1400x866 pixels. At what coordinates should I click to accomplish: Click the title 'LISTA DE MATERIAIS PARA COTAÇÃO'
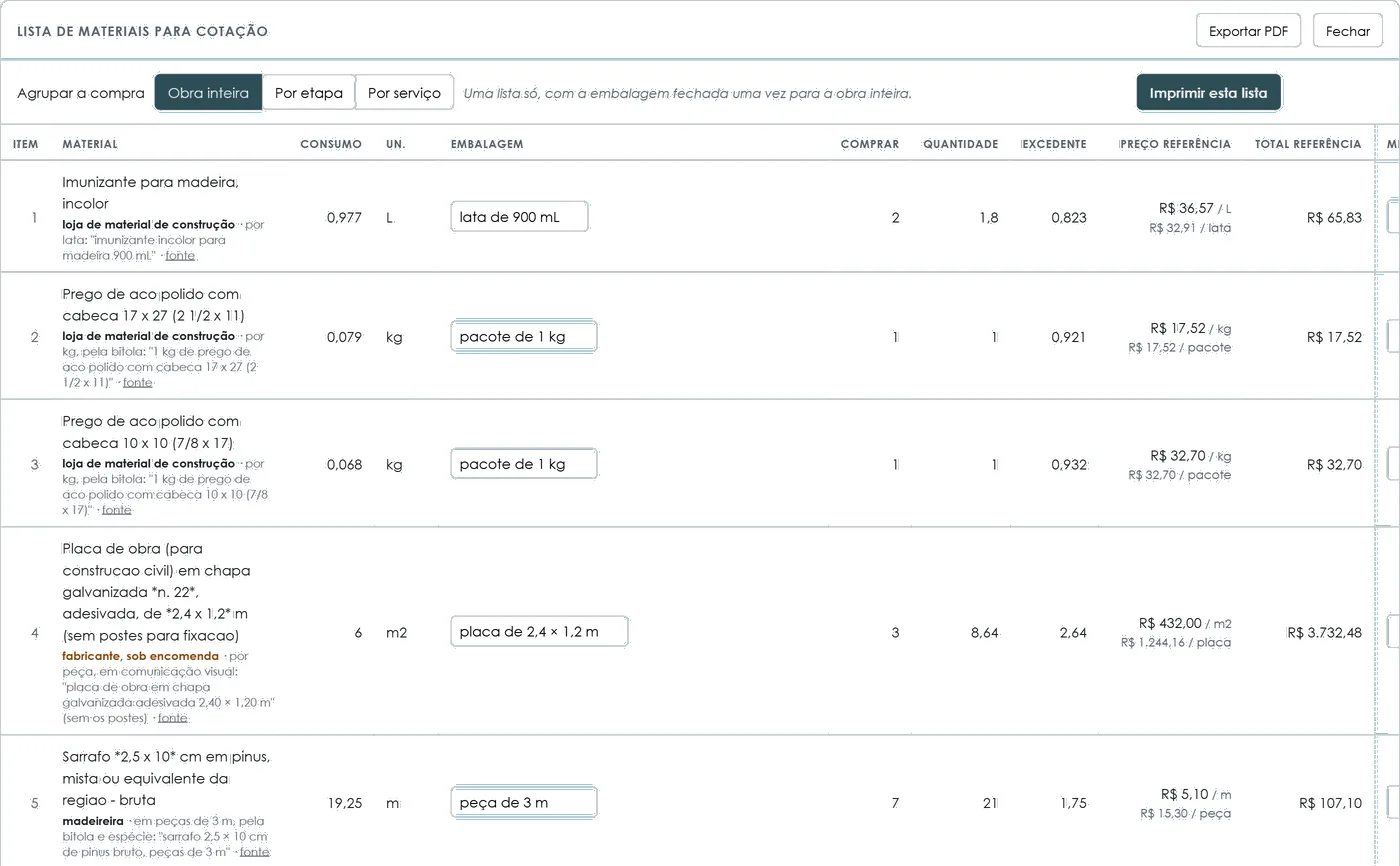point(142,31)
